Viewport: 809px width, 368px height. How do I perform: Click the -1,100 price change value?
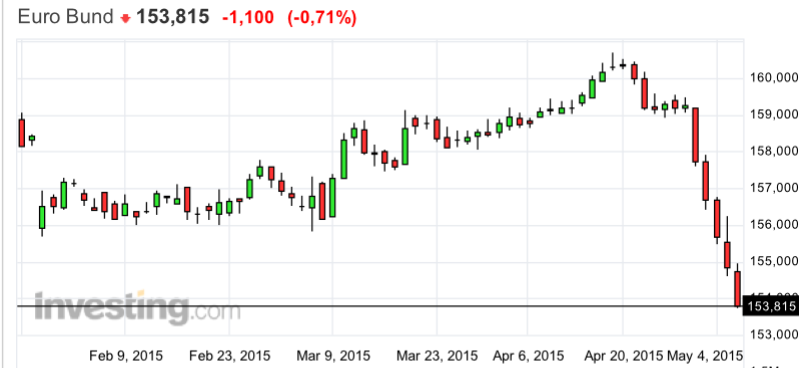coord(248,18)
